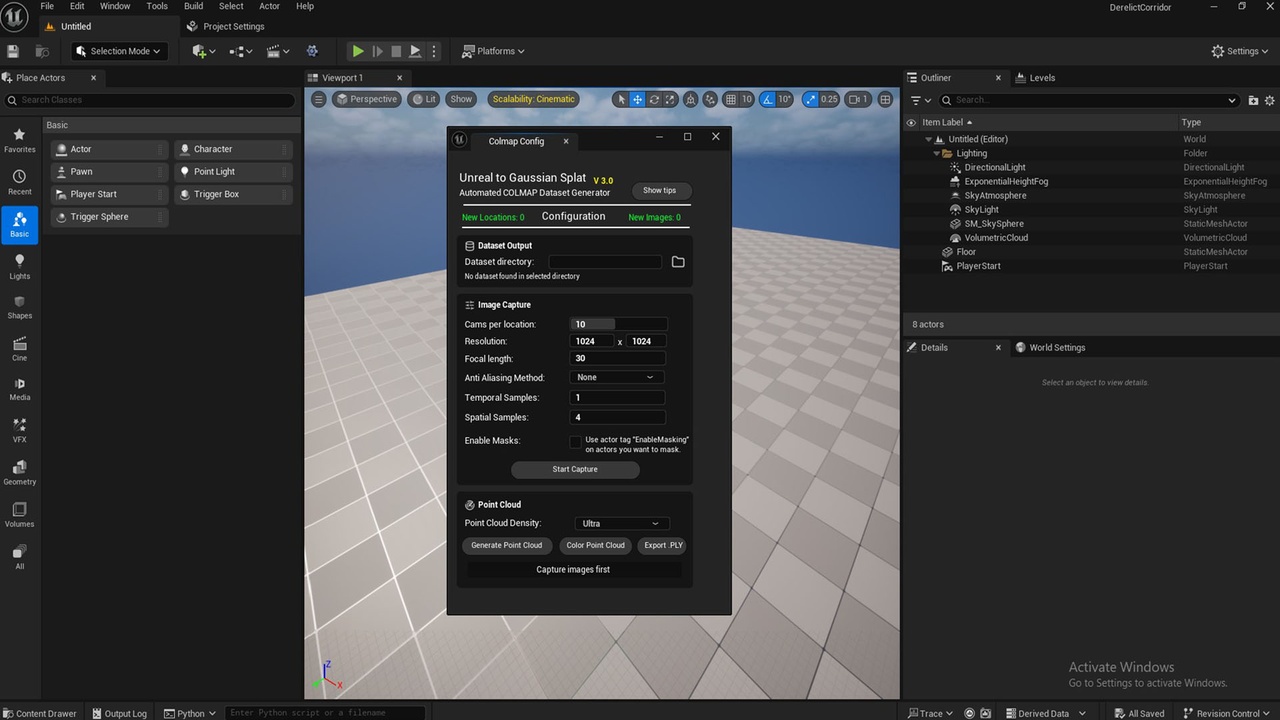Screen dimensions: 1280x720
Task: Open the Build menu
Action: tap(194, 6)
